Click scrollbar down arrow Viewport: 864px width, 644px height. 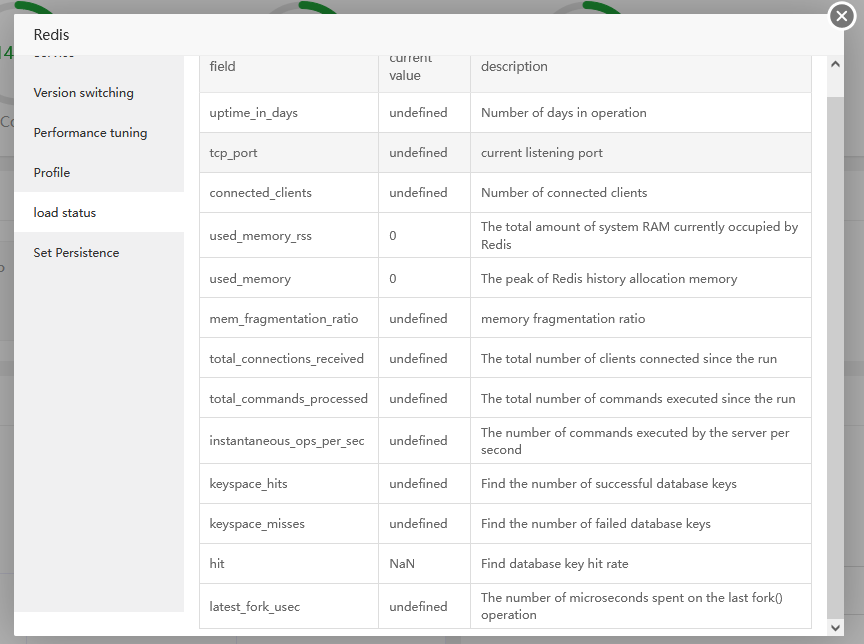click(x=836, y=628)
